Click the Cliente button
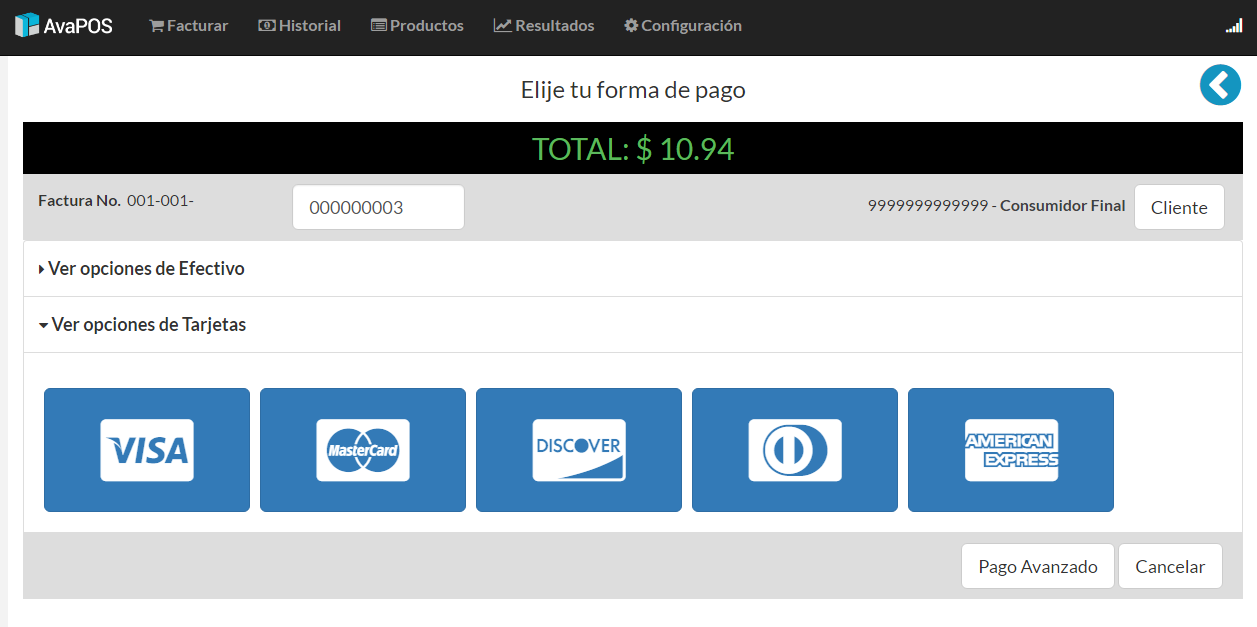 point(1179,207)
